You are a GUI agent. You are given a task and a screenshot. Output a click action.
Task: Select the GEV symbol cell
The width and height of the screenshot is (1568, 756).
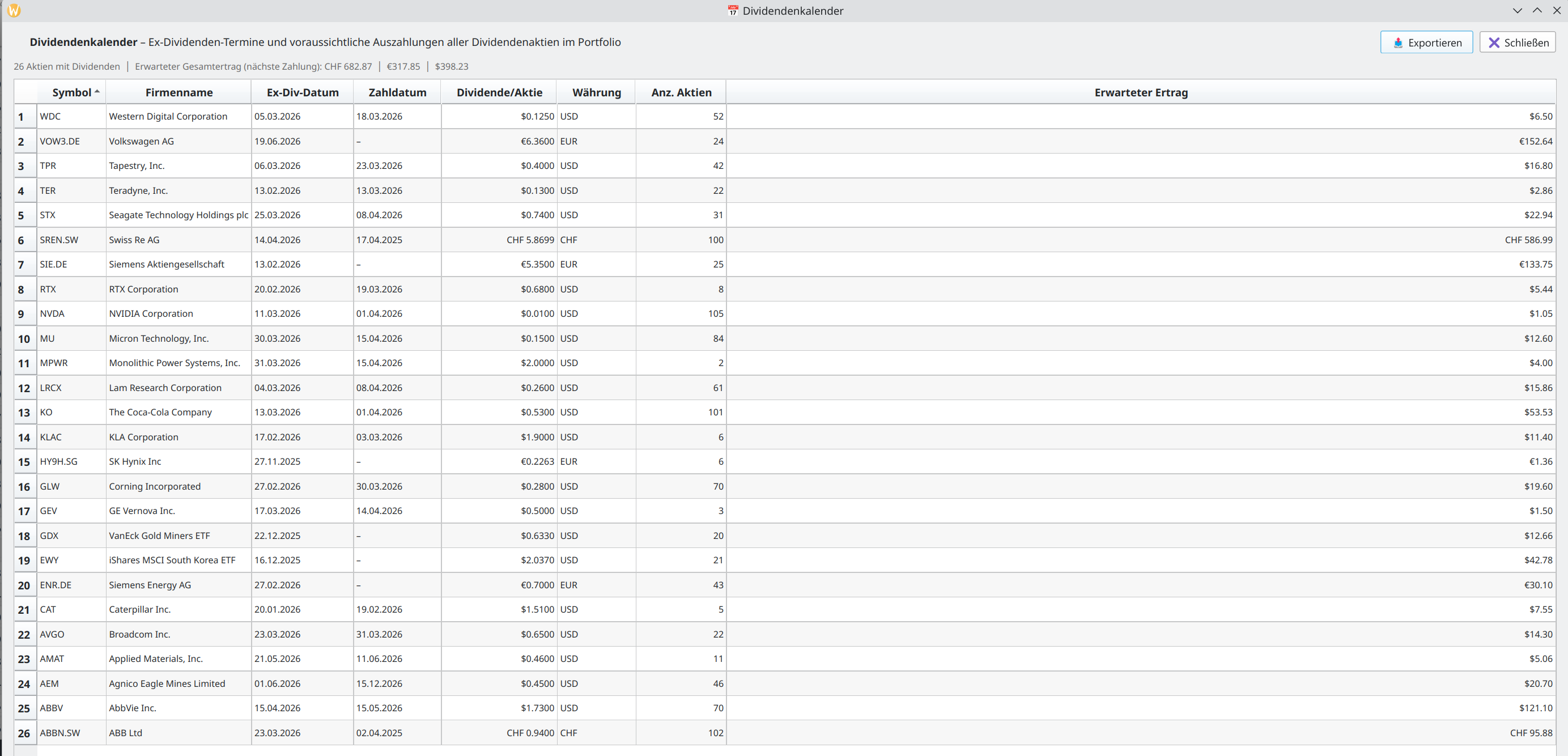tap(72, 511)
